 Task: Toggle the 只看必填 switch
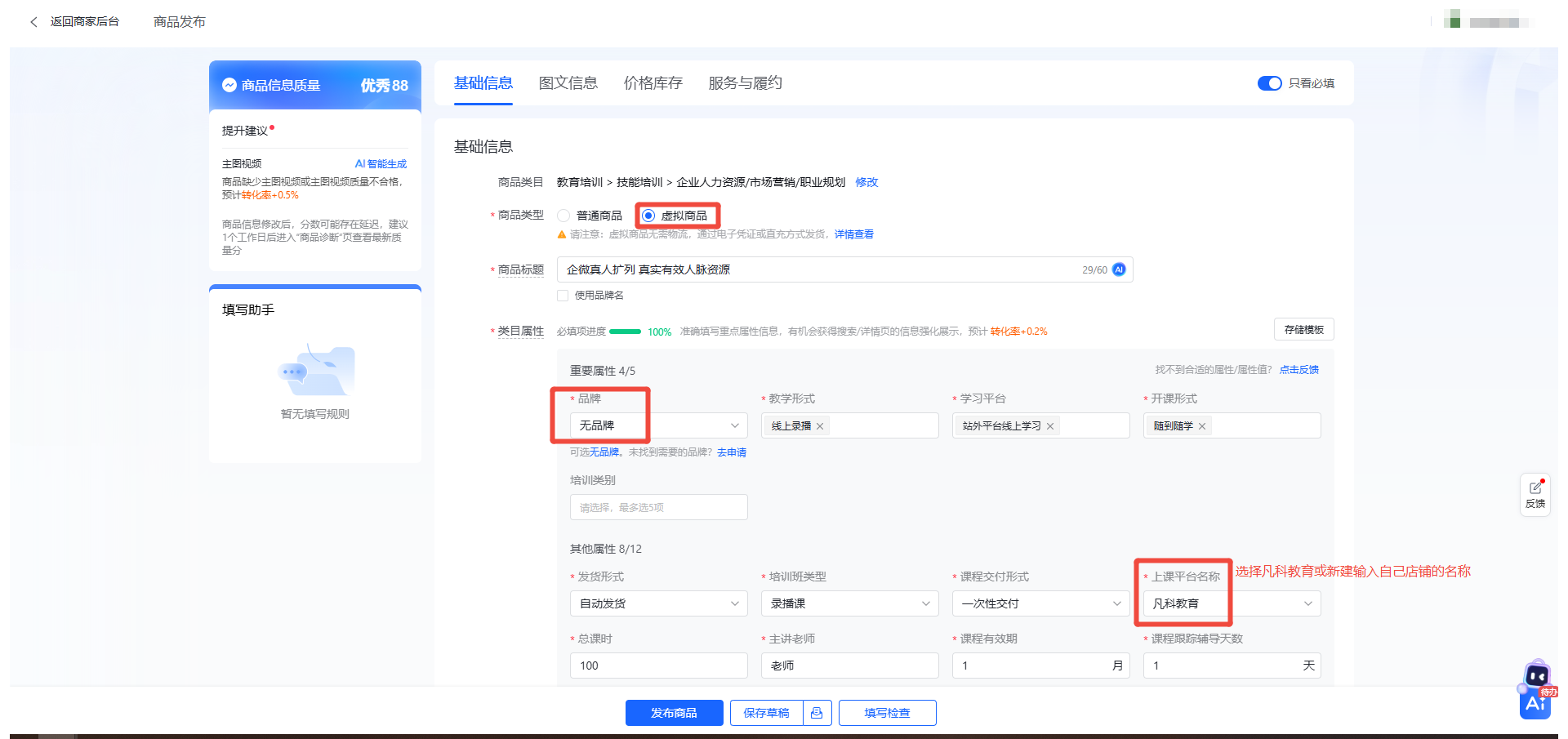(1269, 83)
